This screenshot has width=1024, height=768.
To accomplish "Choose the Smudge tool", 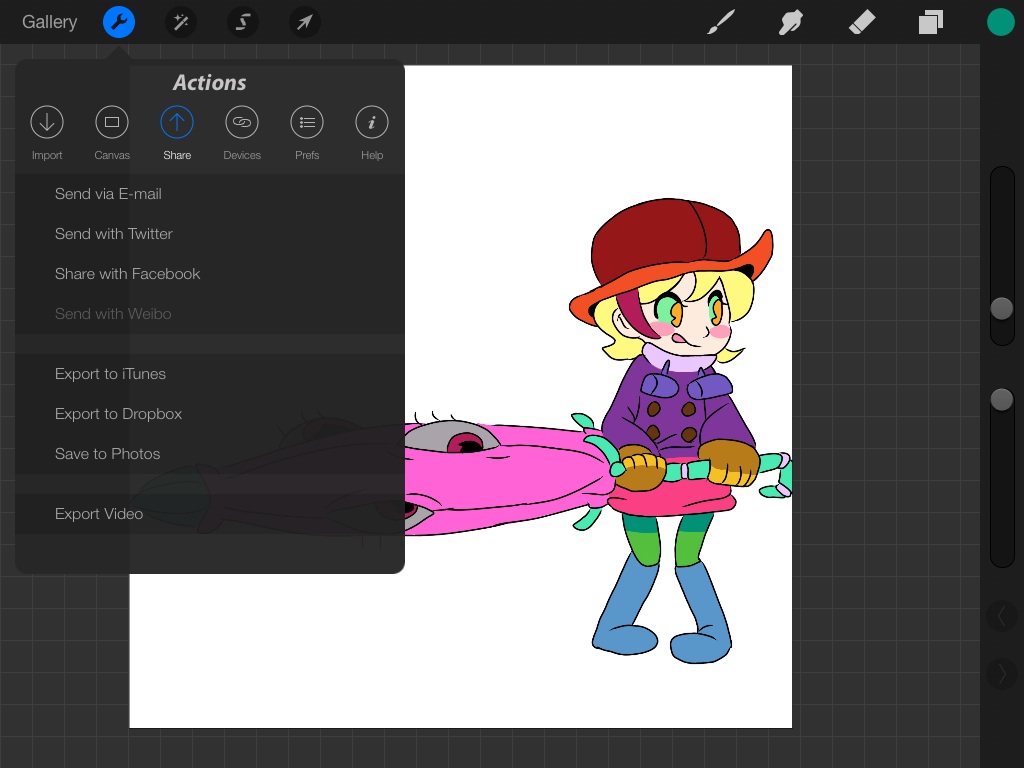I will (791, 22).
